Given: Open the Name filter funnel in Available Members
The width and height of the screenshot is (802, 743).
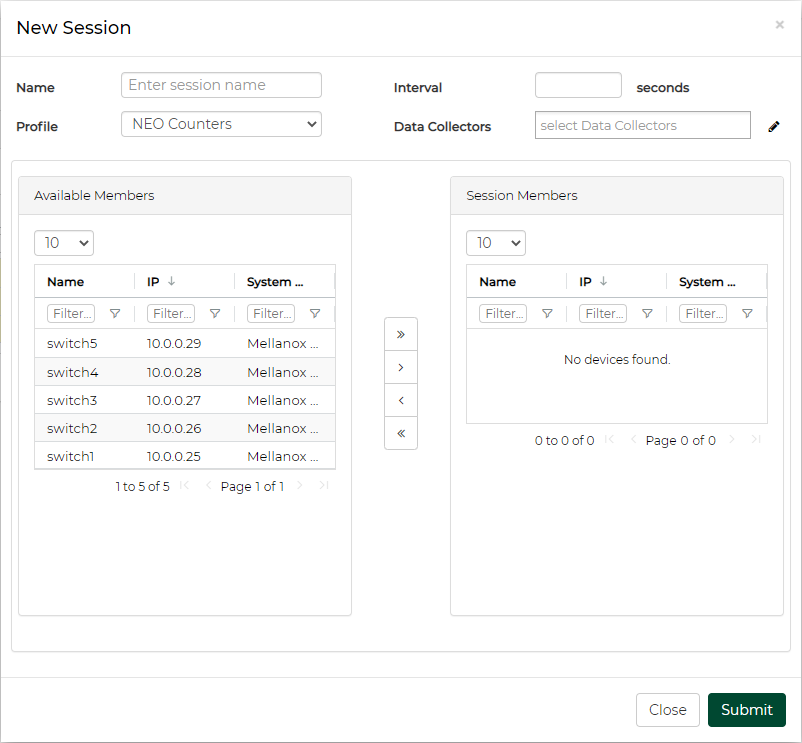Looking at the screenshot, I should tap(115, 314).
